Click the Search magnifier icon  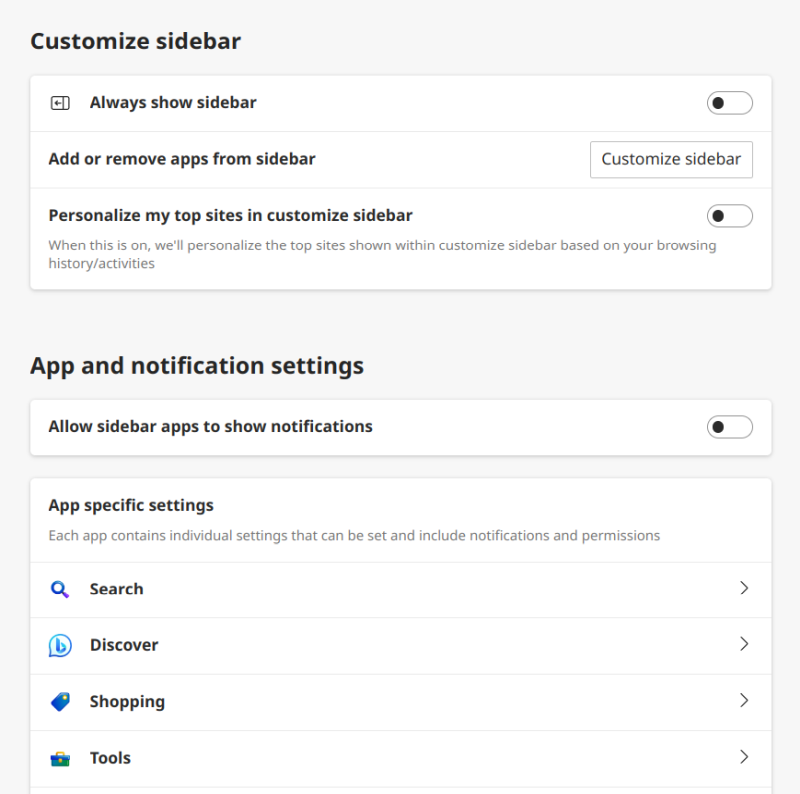pos(60,589)
